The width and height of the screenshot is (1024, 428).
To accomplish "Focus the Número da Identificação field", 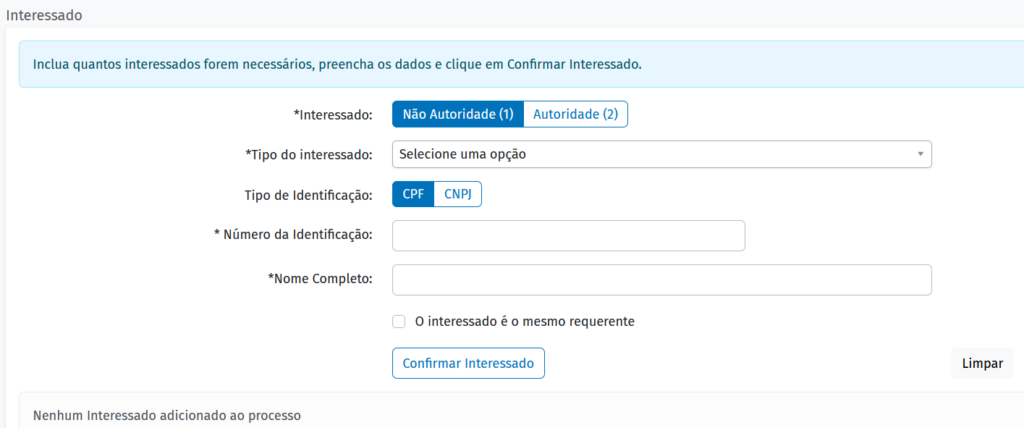I will [568, 235].
